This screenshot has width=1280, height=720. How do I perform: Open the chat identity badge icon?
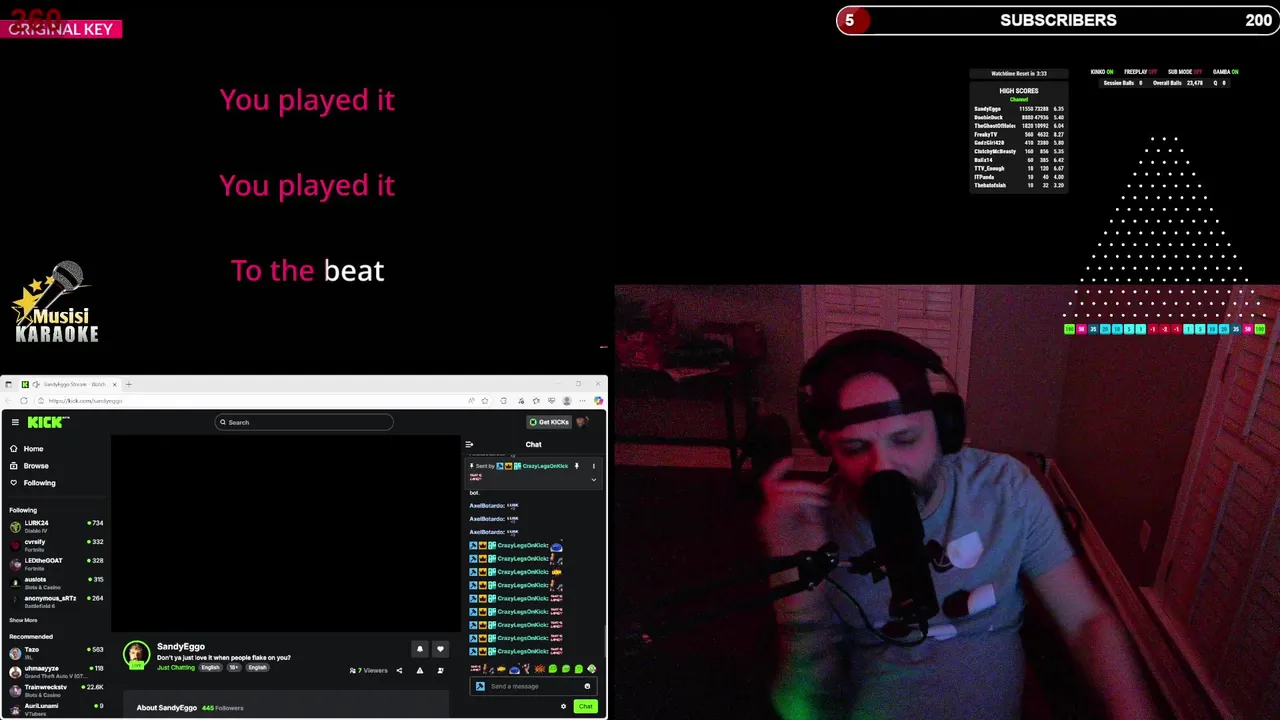(480, 686)
